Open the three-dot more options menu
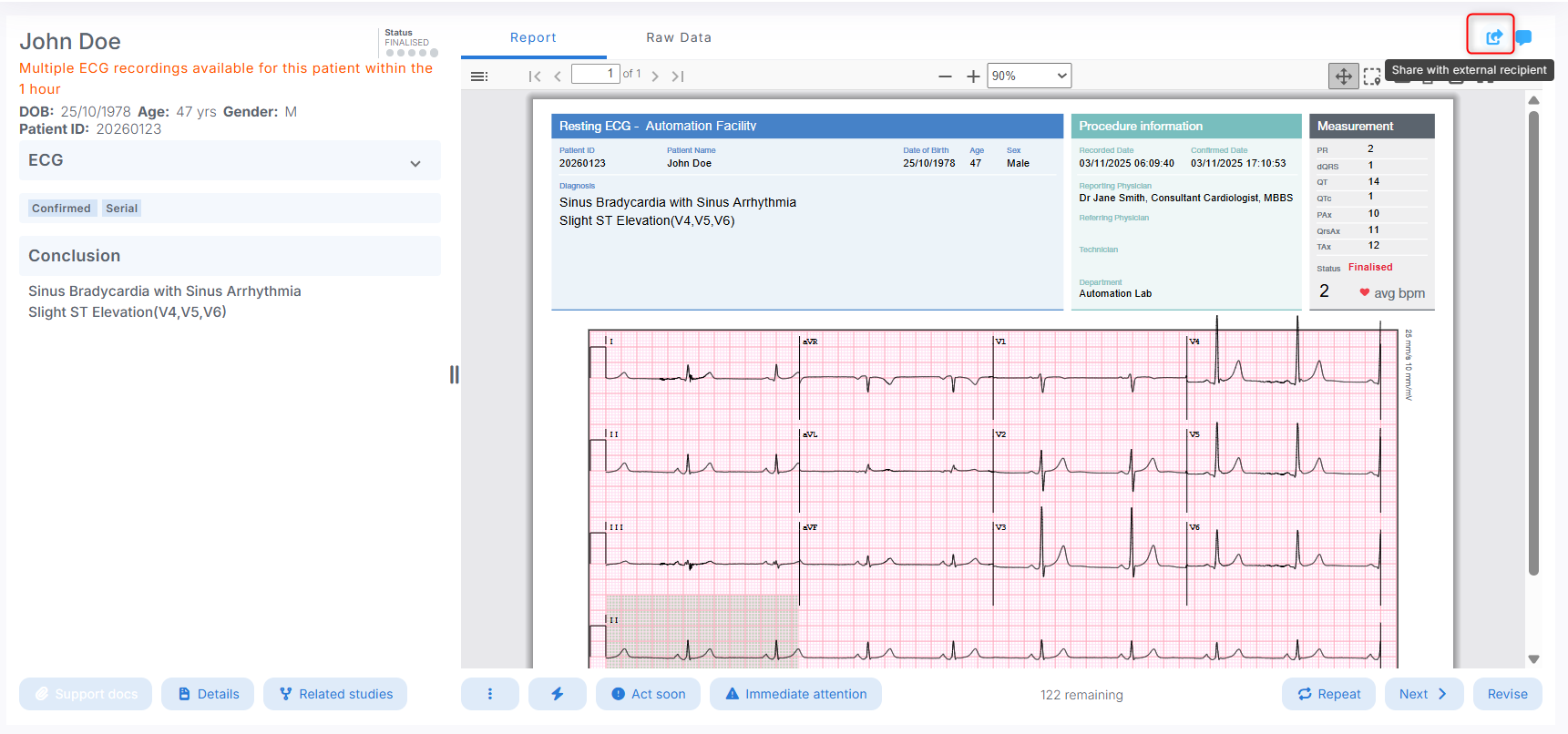This screenshot has width=1568, height=734. [489, 694]
